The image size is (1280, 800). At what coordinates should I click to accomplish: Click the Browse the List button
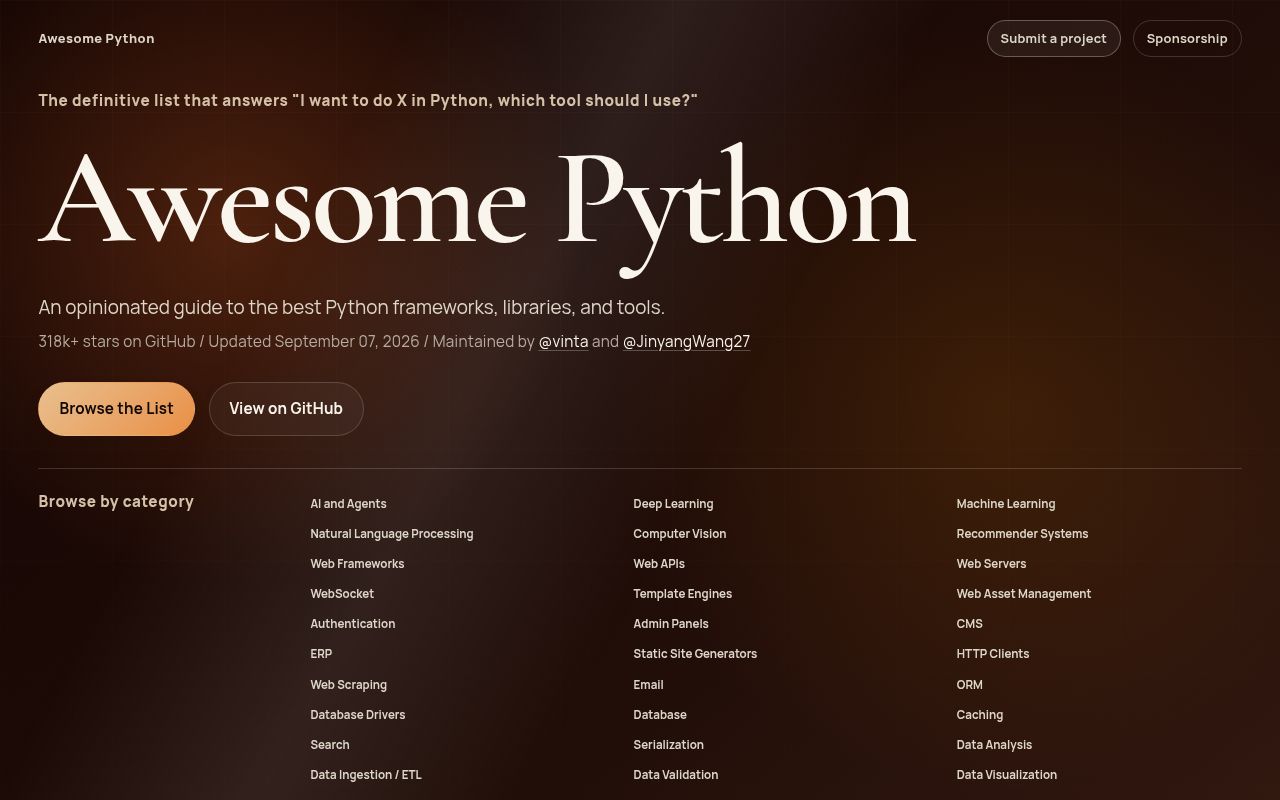coord(116,408)
